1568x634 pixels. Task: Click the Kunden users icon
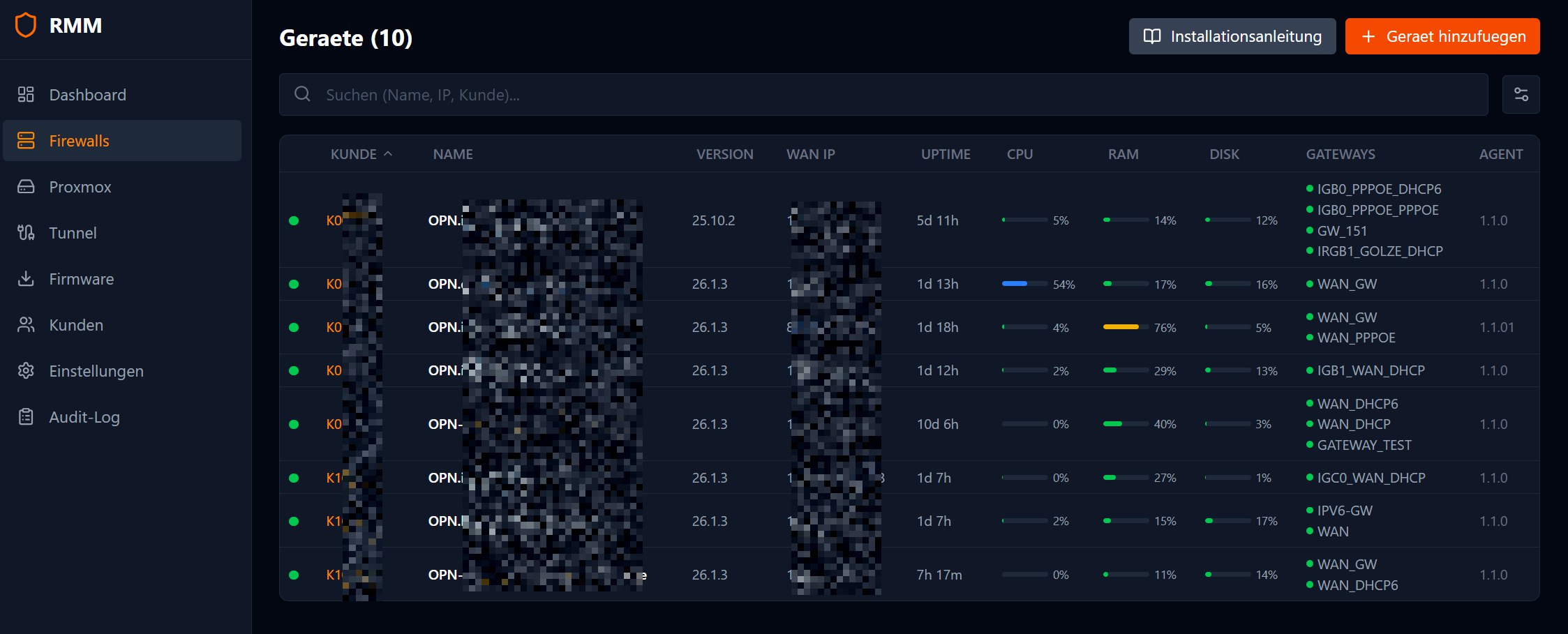click(26, 324)
